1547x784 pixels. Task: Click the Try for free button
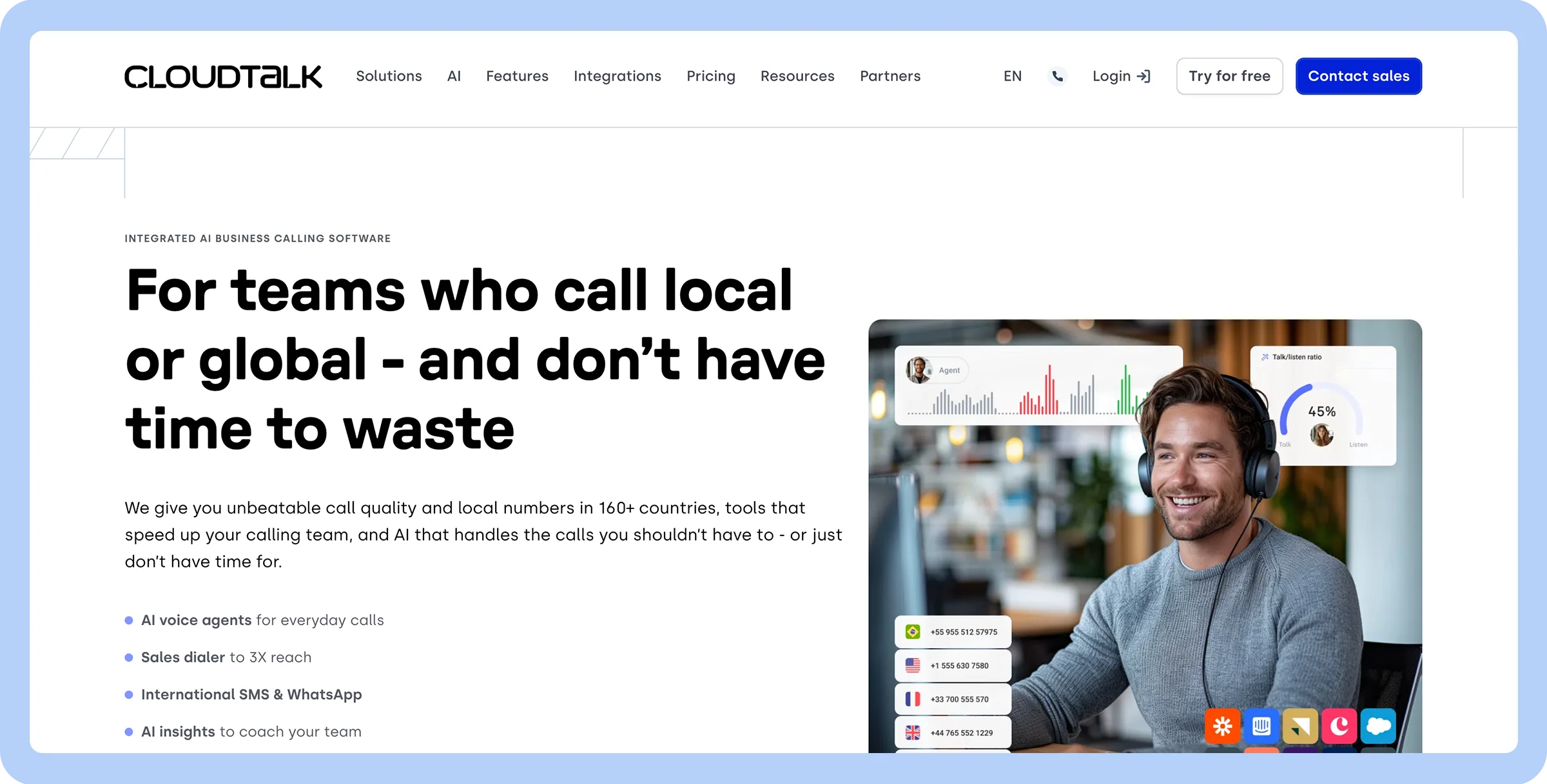[x=1229, y=76]
